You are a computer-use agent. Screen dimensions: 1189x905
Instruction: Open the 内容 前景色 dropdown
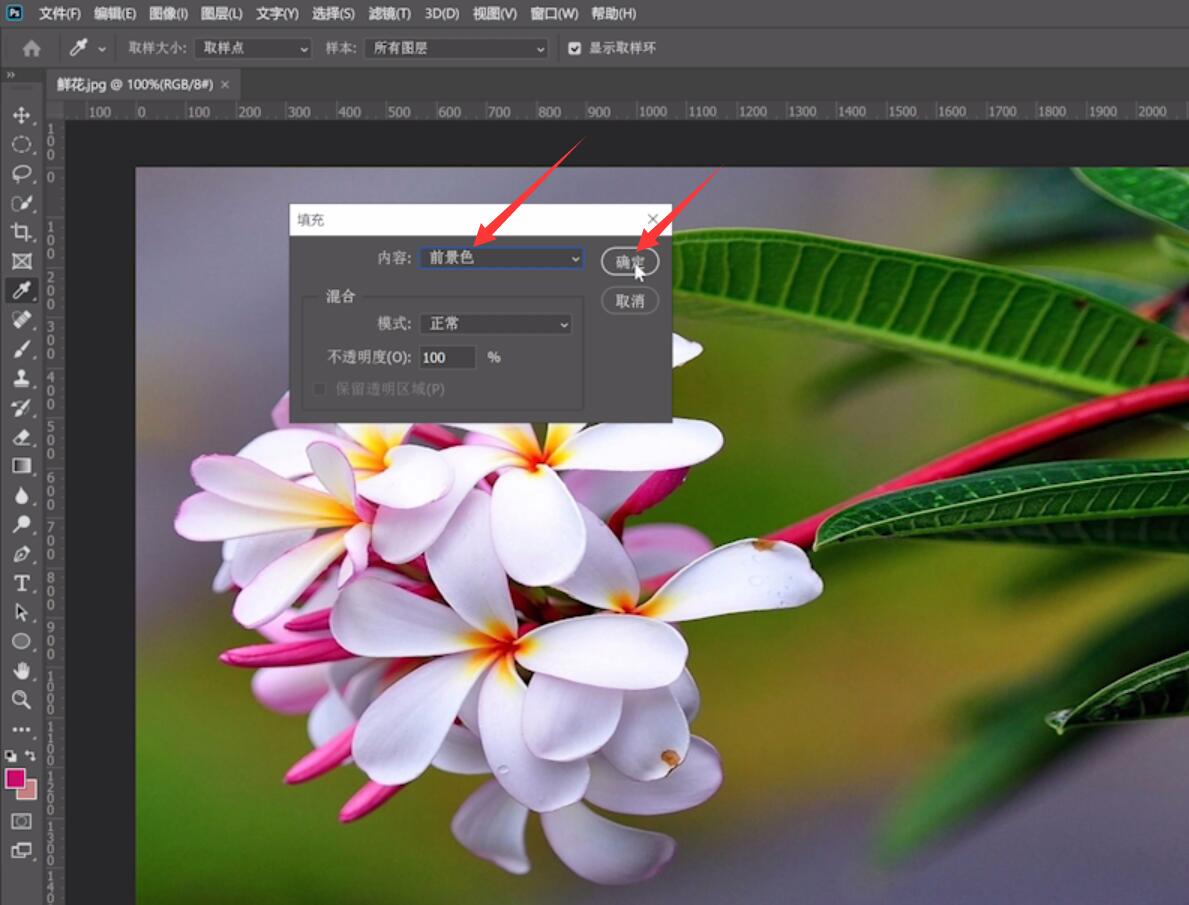click(501, 258)
